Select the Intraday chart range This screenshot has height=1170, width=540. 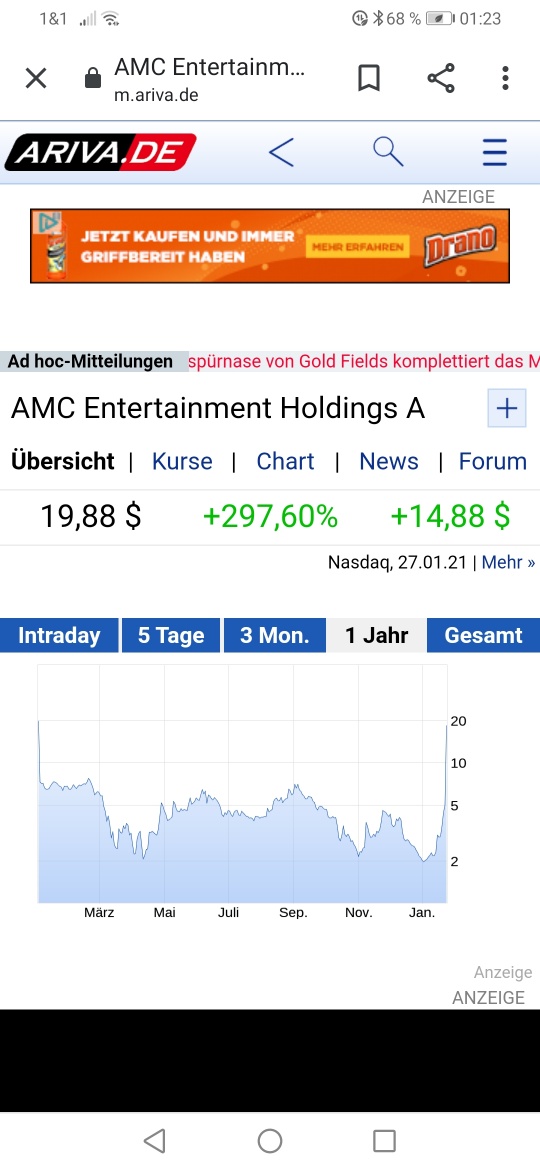59,635
